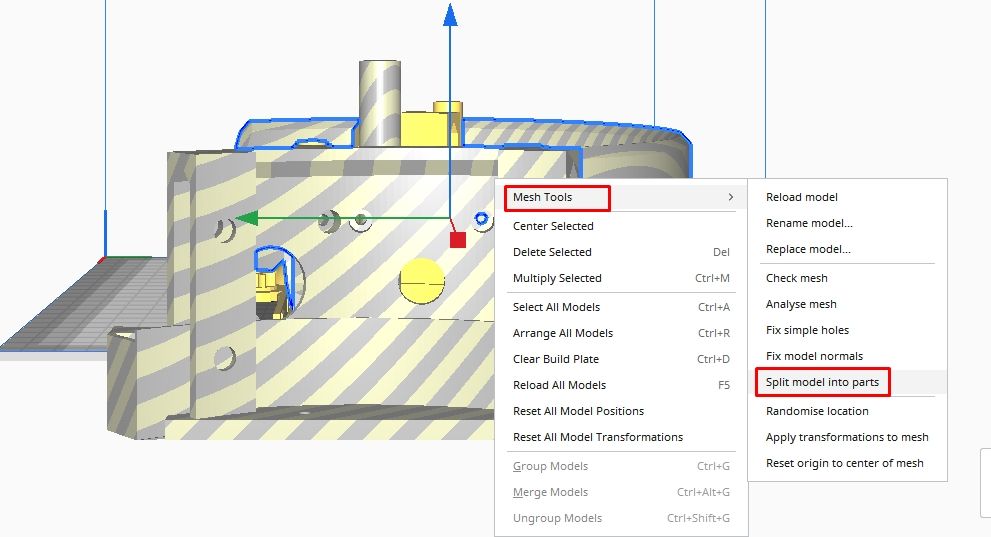Choose Replace model... option
The height and width of the screenshot is (537, 991).
(847, 249)
